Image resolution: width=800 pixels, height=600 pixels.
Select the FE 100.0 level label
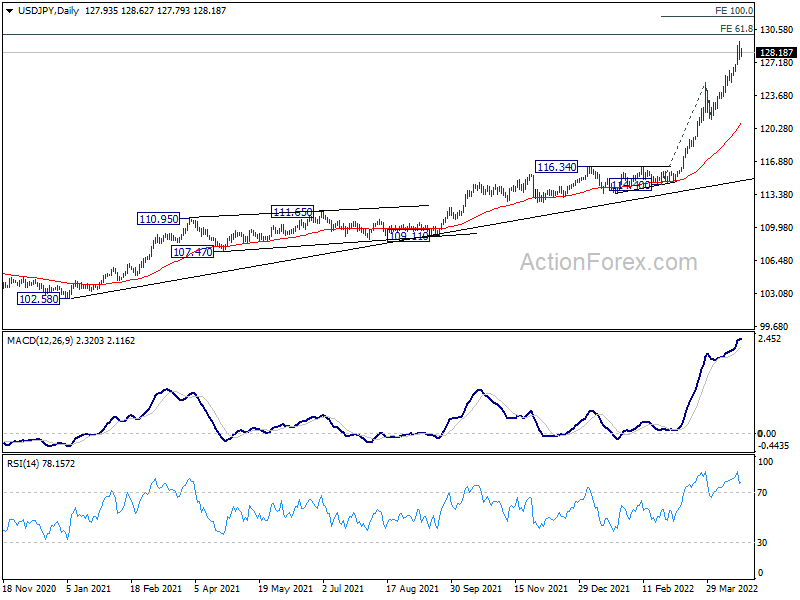click(734, 11)
